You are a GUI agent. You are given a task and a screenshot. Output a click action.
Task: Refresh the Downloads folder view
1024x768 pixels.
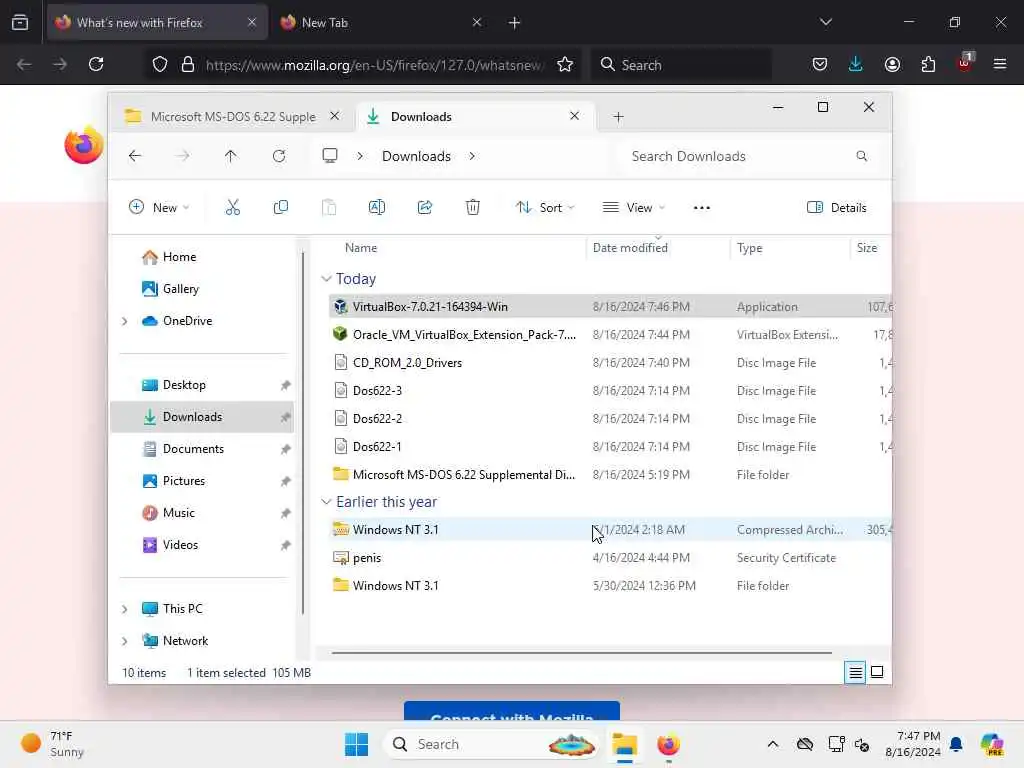[x=279, y=156]
